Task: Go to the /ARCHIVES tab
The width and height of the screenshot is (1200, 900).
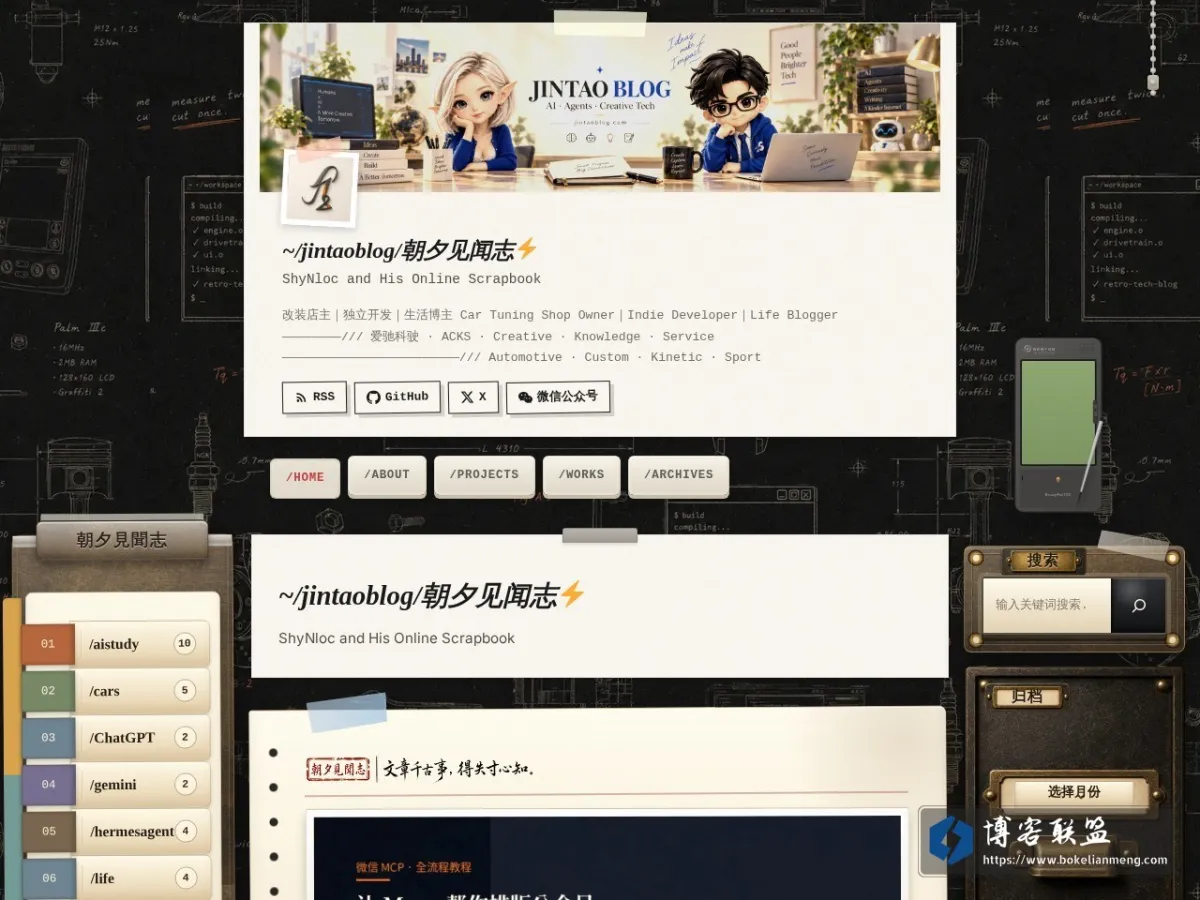Action: (x=678, y=475)
